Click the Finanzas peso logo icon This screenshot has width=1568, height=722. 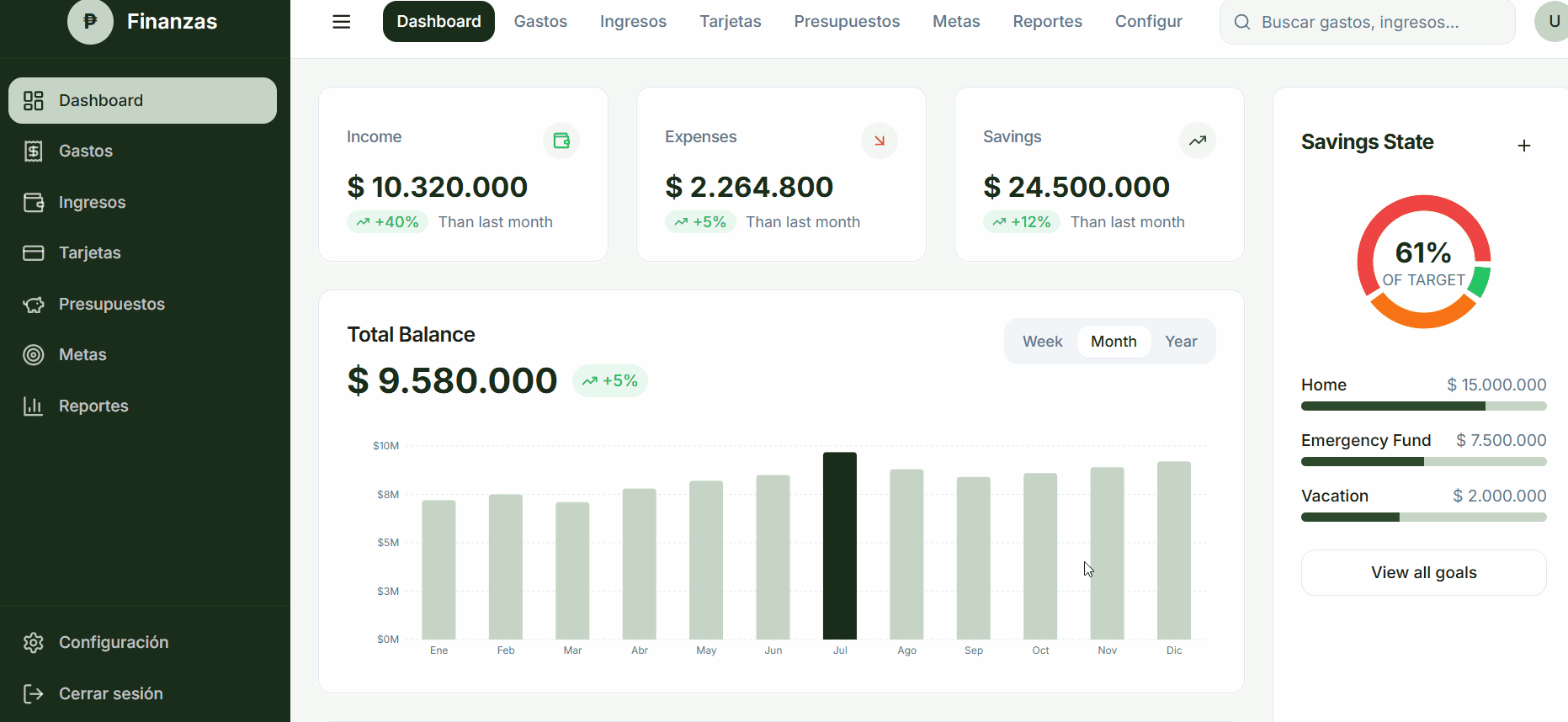tap(90, 21)
